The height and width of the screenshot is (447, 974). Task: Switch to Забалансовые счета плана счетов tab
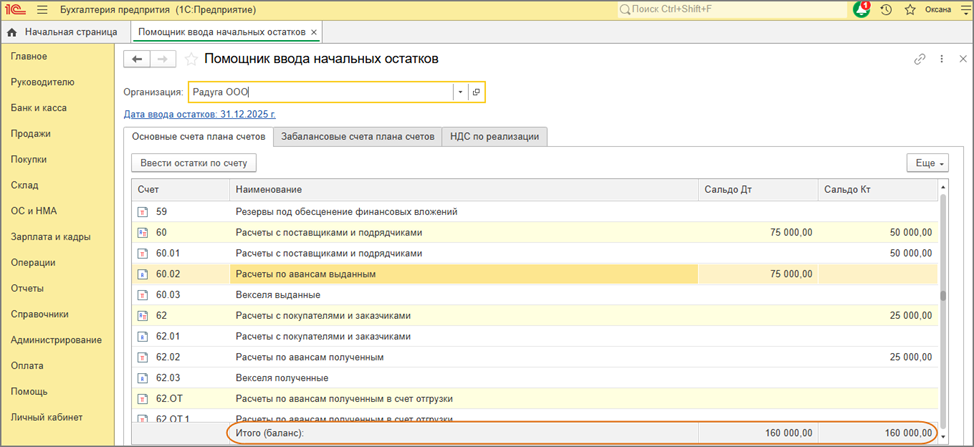[x=358, y=137]
